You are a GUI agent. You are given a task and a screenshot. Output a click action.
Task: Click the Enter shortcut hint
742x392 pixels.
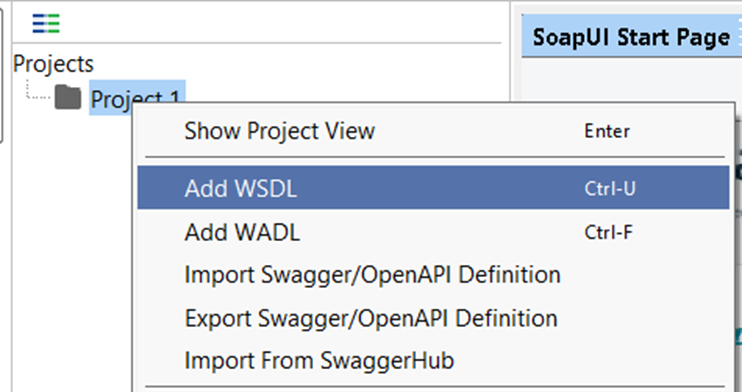coord(607,131)
